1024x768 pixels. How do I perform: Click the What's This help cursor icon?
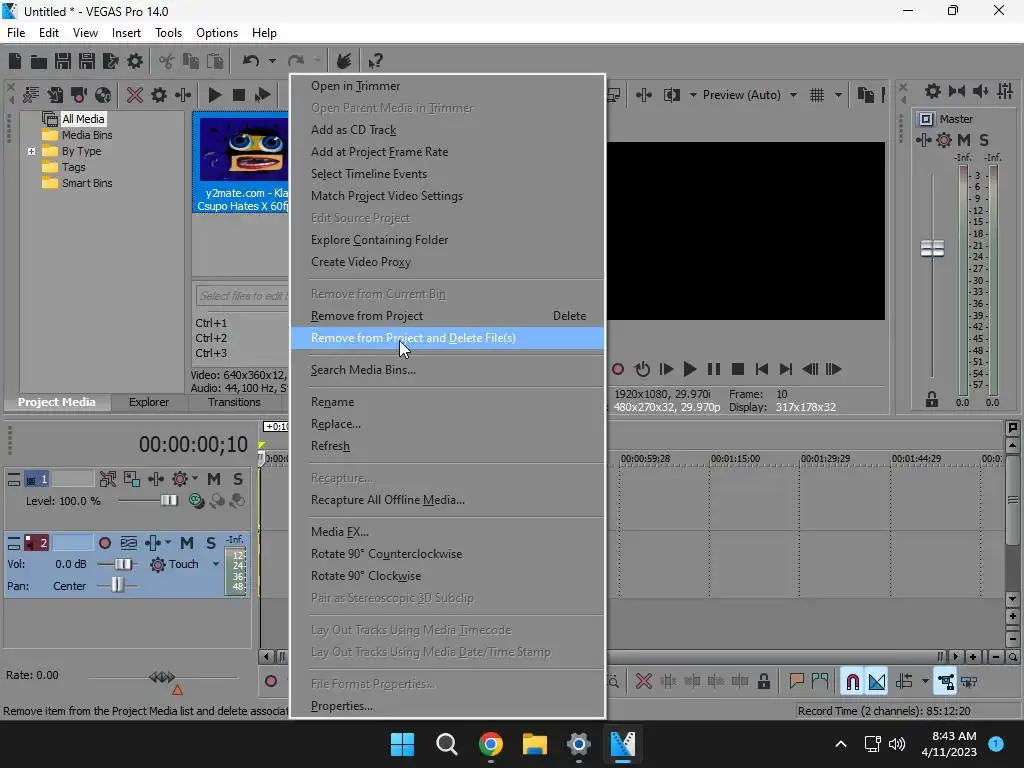pos(375,61)
